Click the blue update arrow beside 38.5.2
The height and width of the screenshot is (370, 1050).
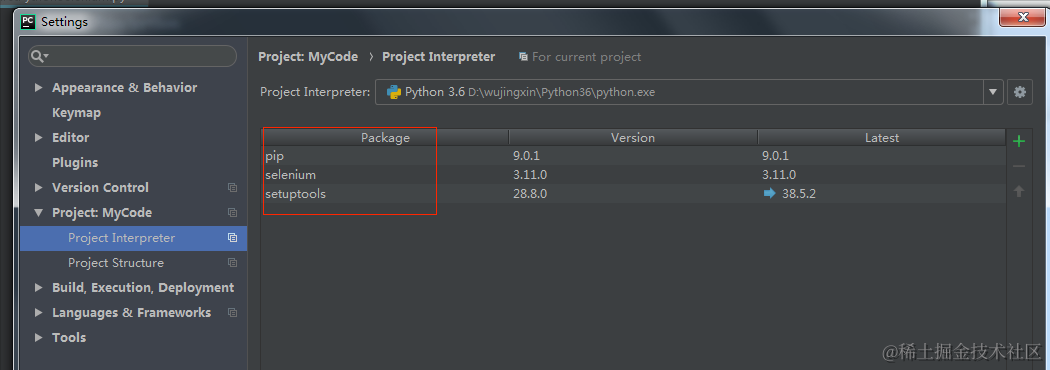(769, 193)
